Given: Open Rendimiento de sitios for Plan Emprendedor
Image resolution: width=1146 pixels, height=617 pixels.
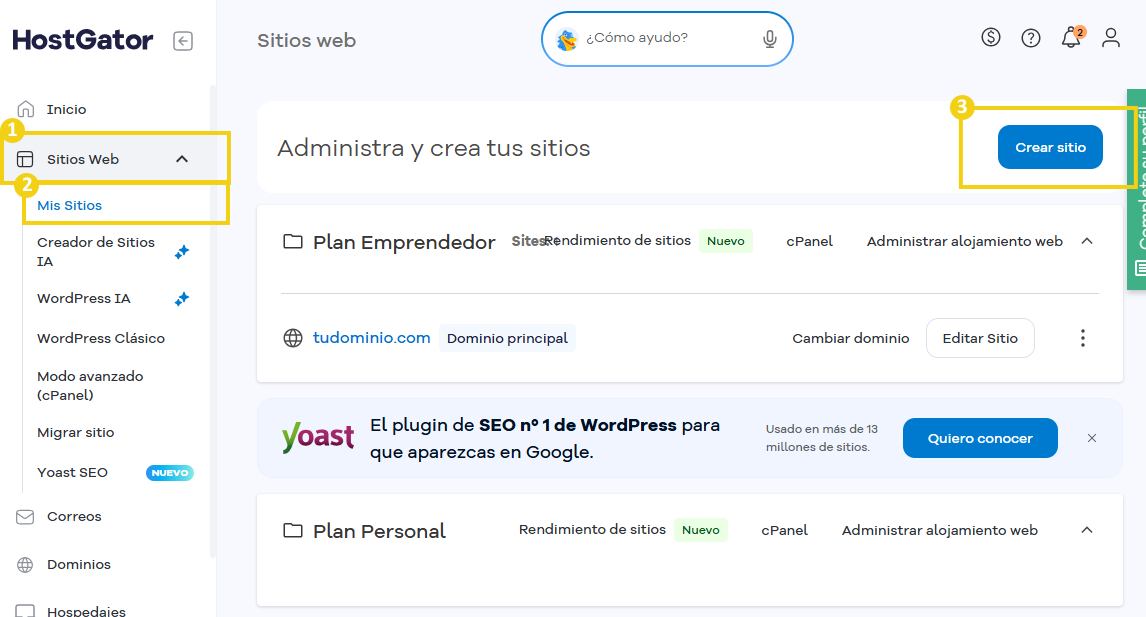Looking at the screenshot, I should (x=618, y=241).
